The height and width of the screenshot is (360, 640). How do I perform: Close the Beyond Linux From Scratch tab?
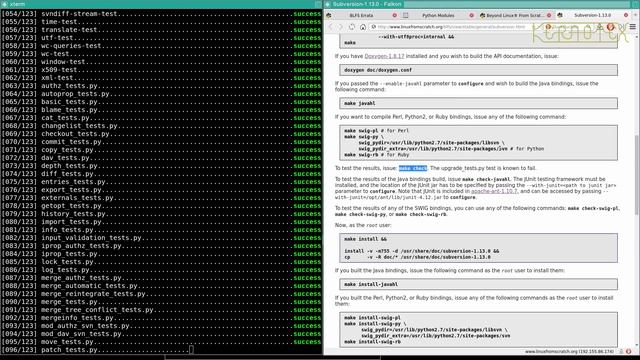[x=549, y=15]
